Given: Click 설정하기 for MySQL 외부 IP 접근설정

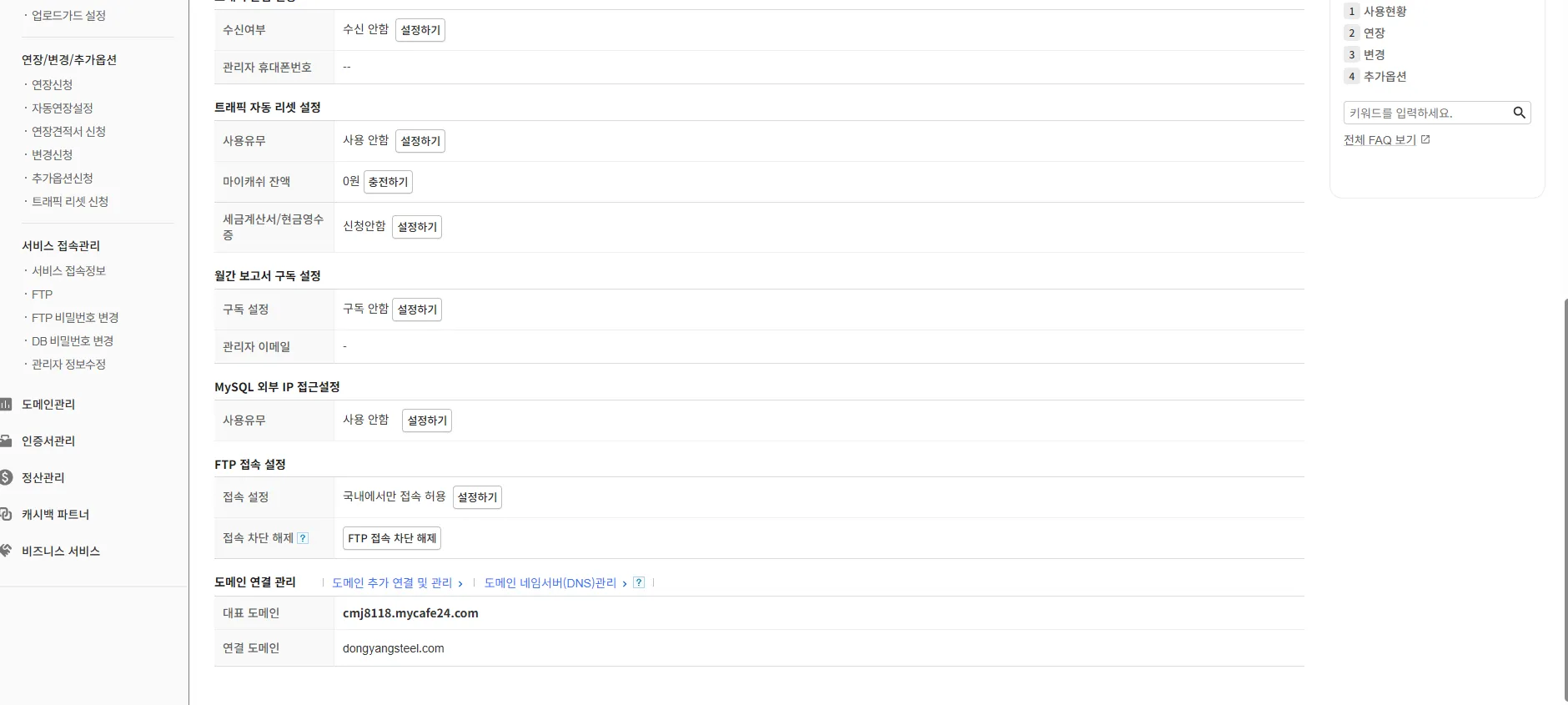Looking at the screenshot, I should (427, 420).
